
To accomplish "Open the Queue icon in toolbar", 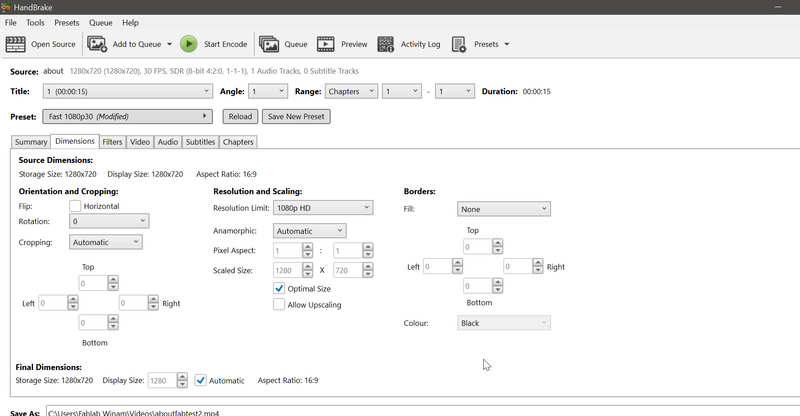I will [269, 44].
